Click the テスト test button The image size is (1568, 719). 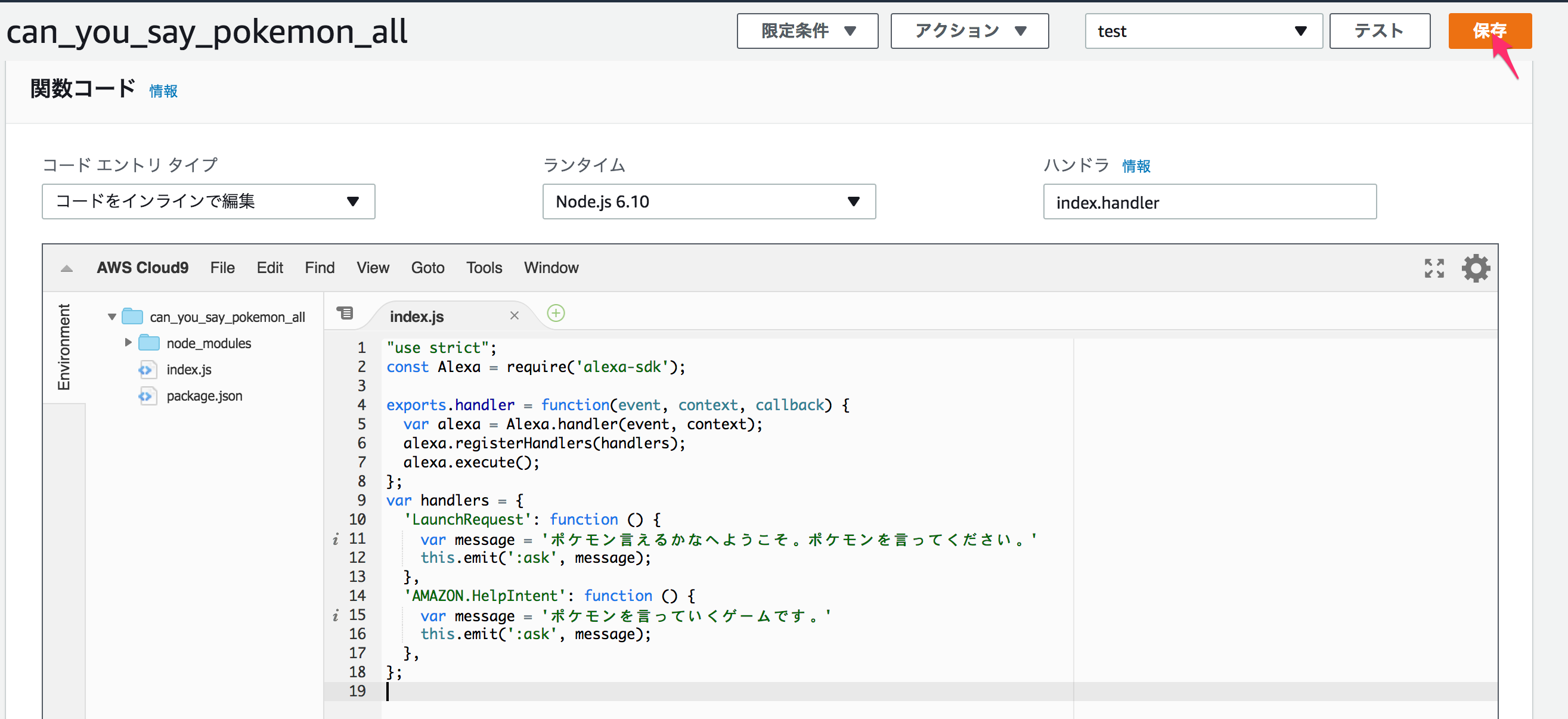(1380, 31)
